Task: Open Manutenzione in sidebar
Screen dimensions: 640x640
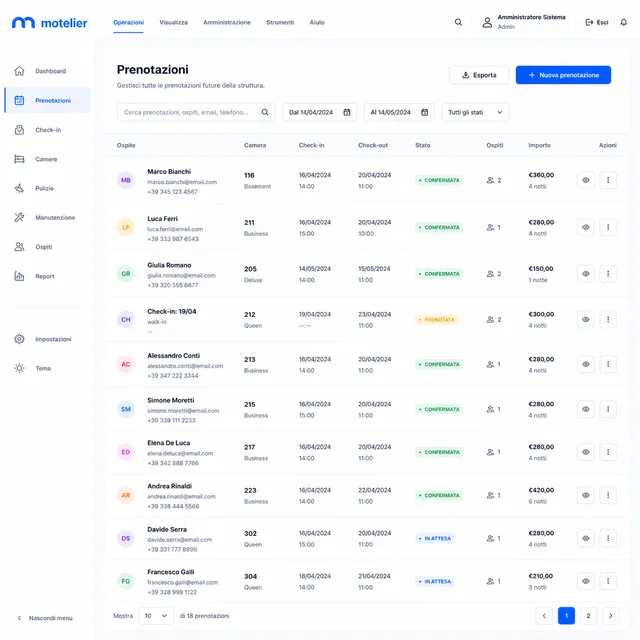Action: 47,218
